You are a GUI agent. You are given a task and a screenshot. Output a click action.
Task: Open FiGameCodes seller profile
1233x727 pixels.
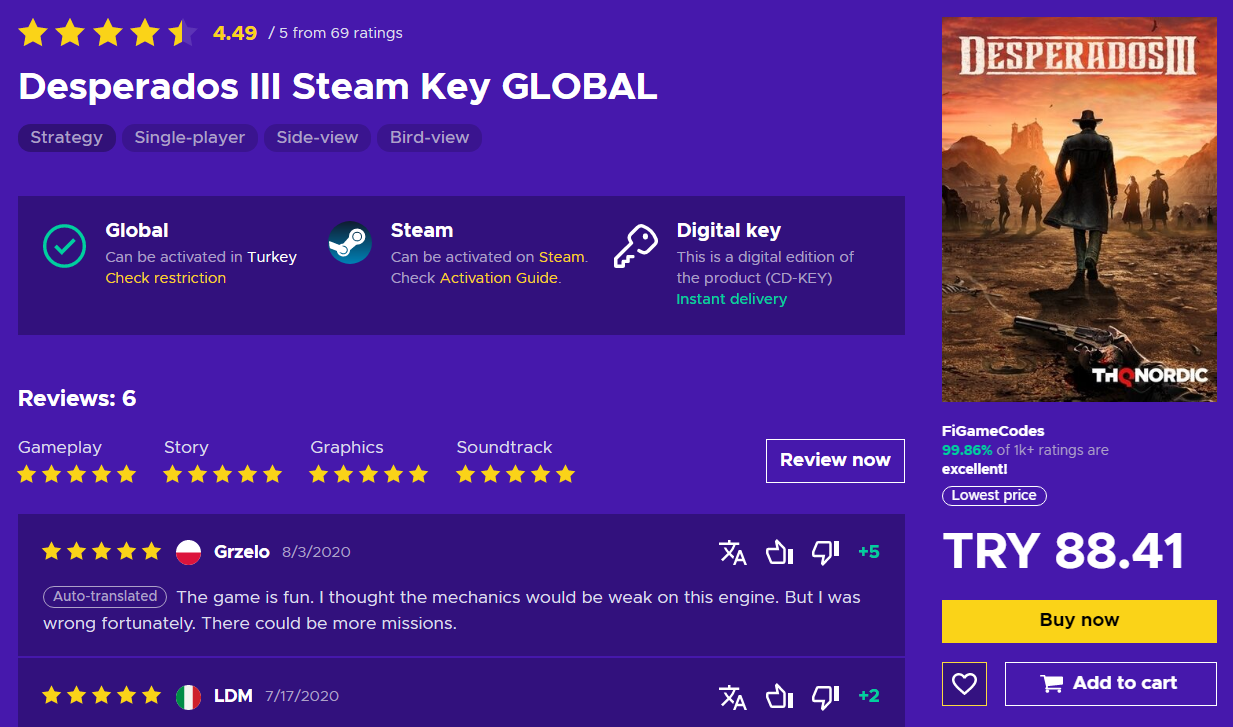(993, 431)
